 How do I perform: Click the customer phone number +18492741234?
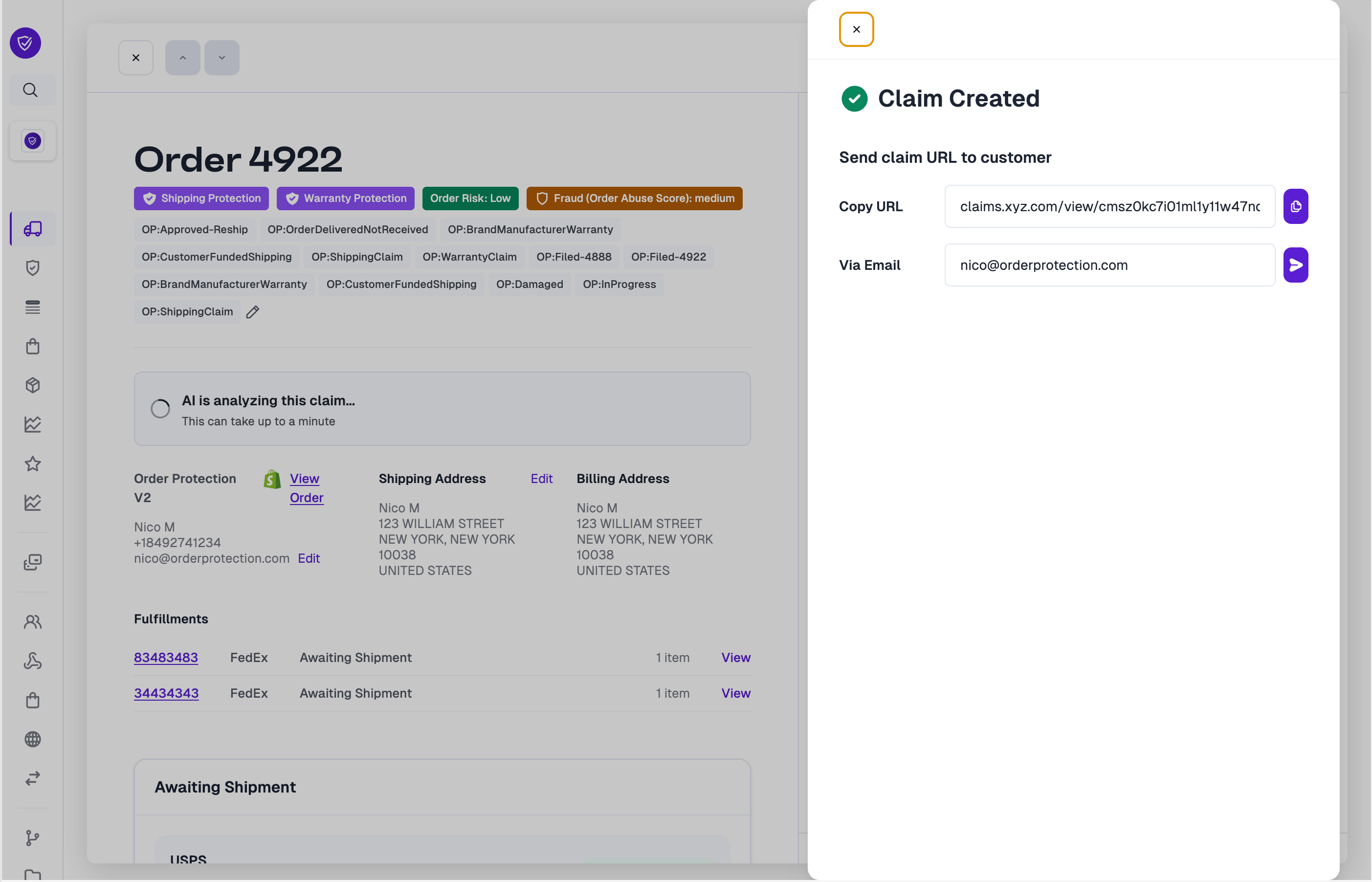pyautogui.click(x=177, y=543)
